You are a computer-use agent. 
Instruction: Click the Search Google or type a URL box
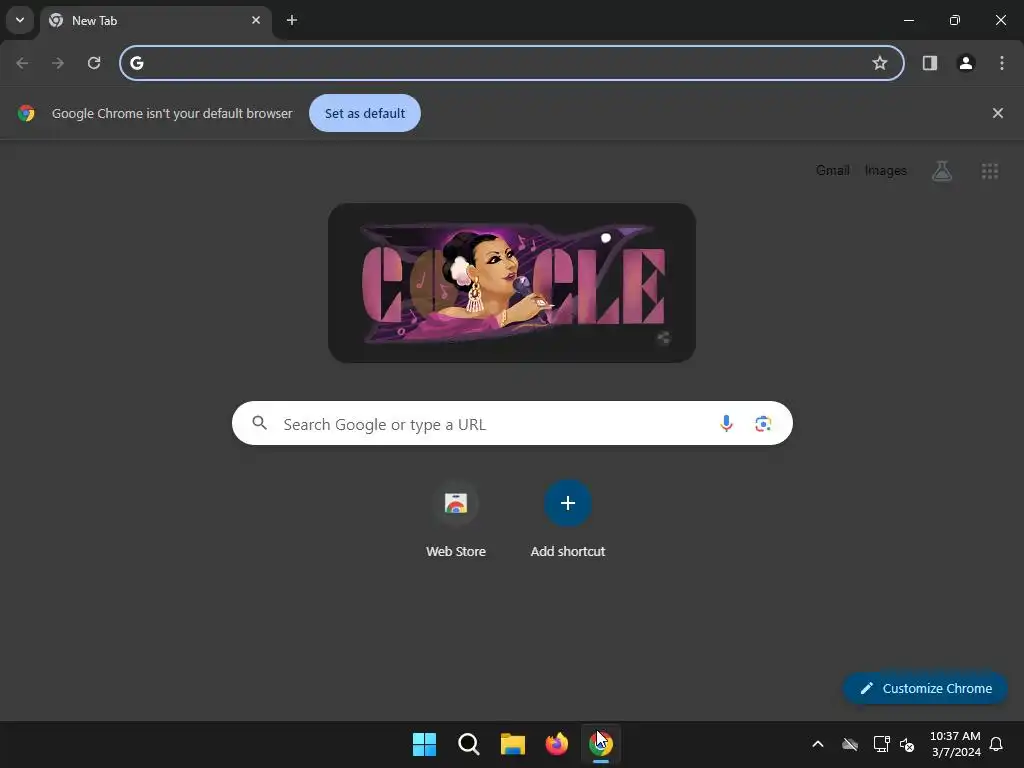512,423
